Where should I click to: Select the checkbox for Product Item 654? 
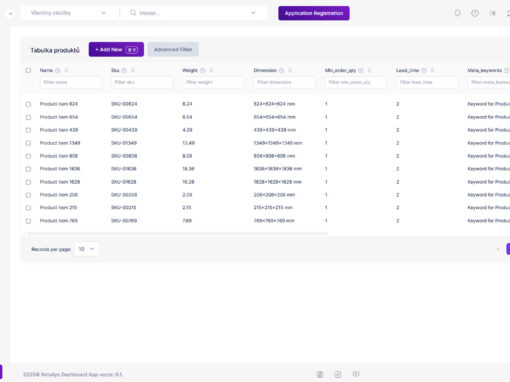pos(28,117)
